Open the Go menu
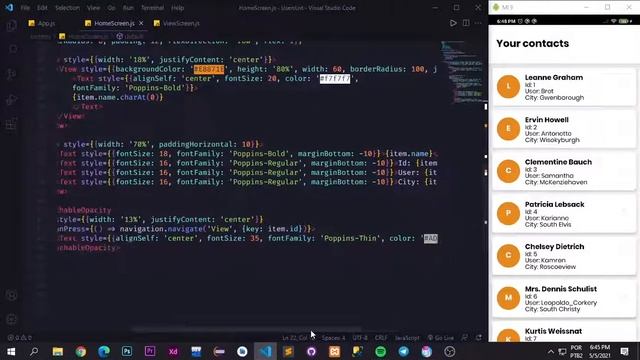640x360 pixels. coord(111,8)
